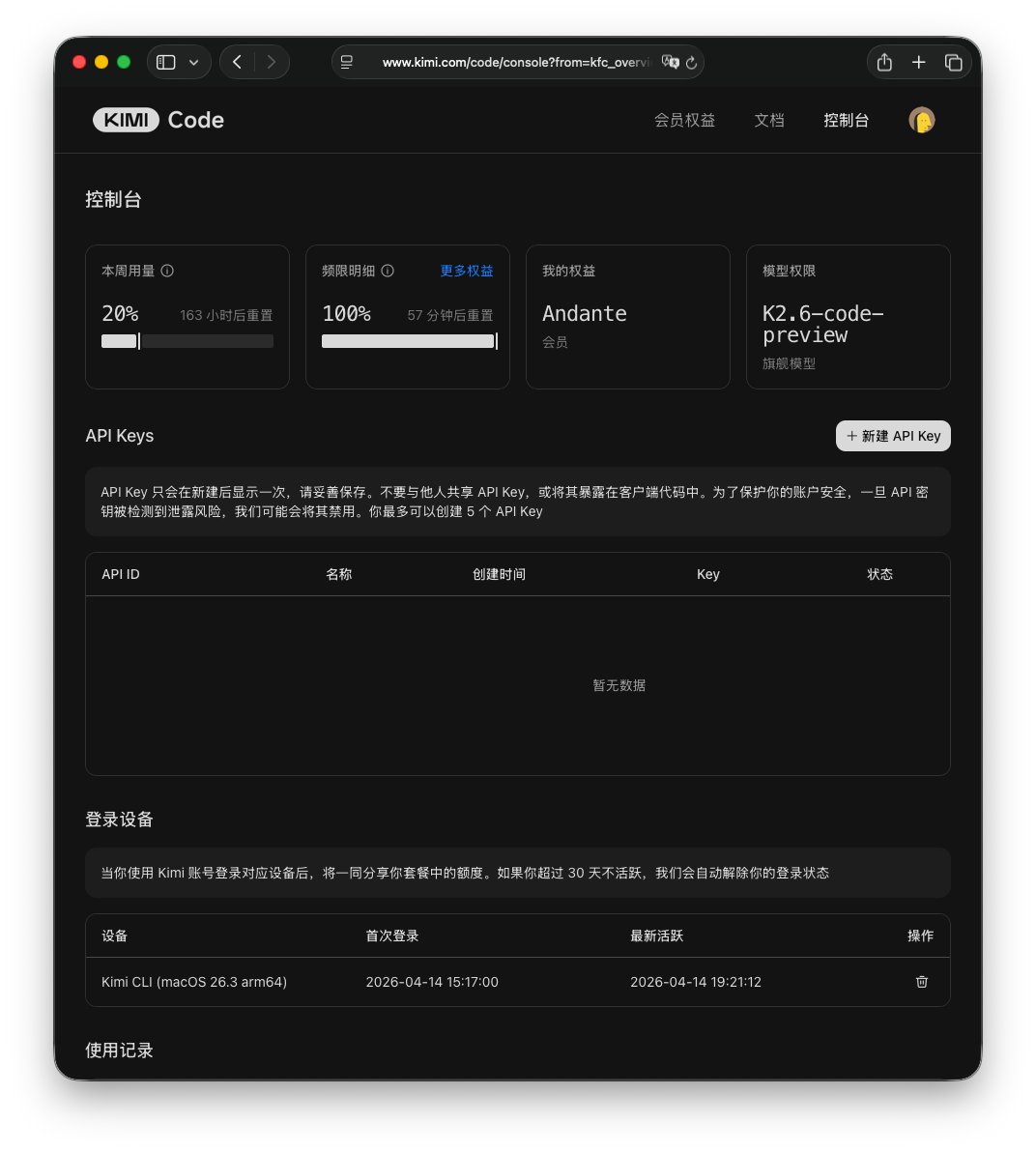This screenshot has width=1036, height=1152.
Task: Show tab overview icon
Action: (x=953, y=63)
